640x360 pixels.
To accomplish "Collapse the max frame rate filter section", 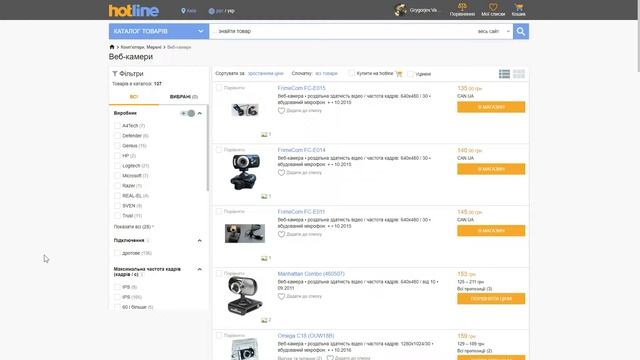I will pos(200,269).
